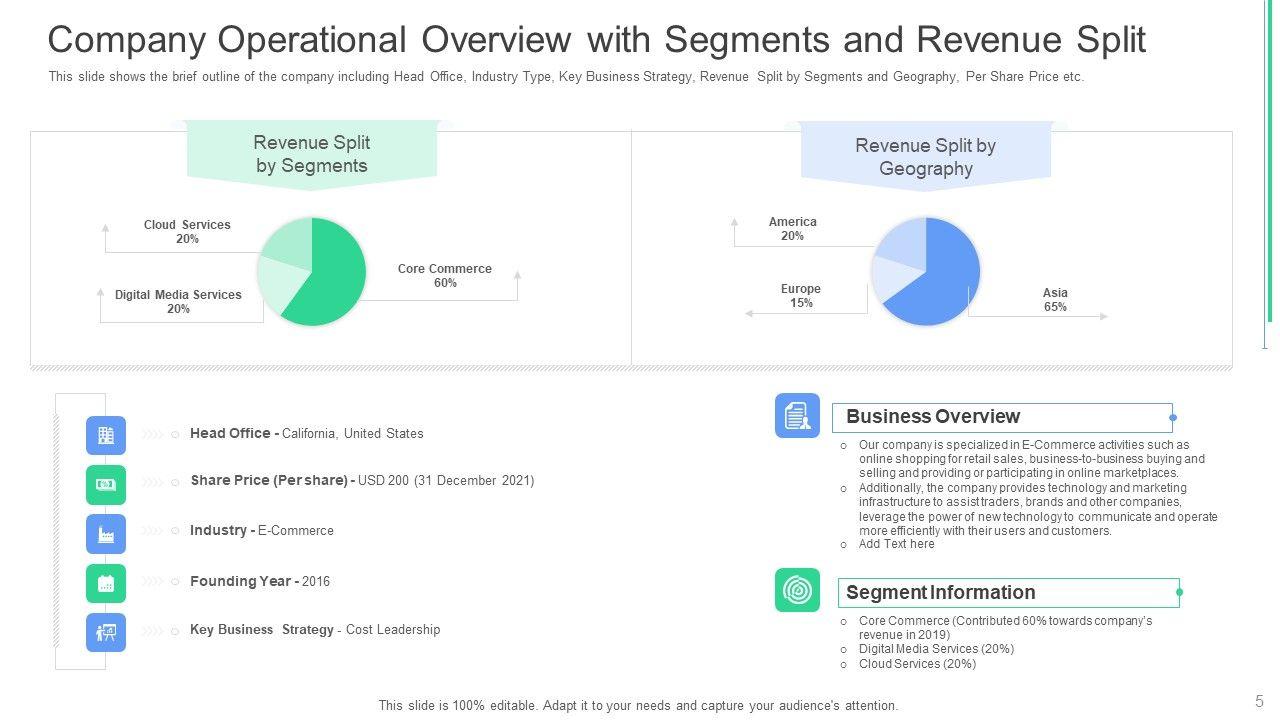
Task: Click the Revenue Split by Segments banner
Action: click(312, 155)
